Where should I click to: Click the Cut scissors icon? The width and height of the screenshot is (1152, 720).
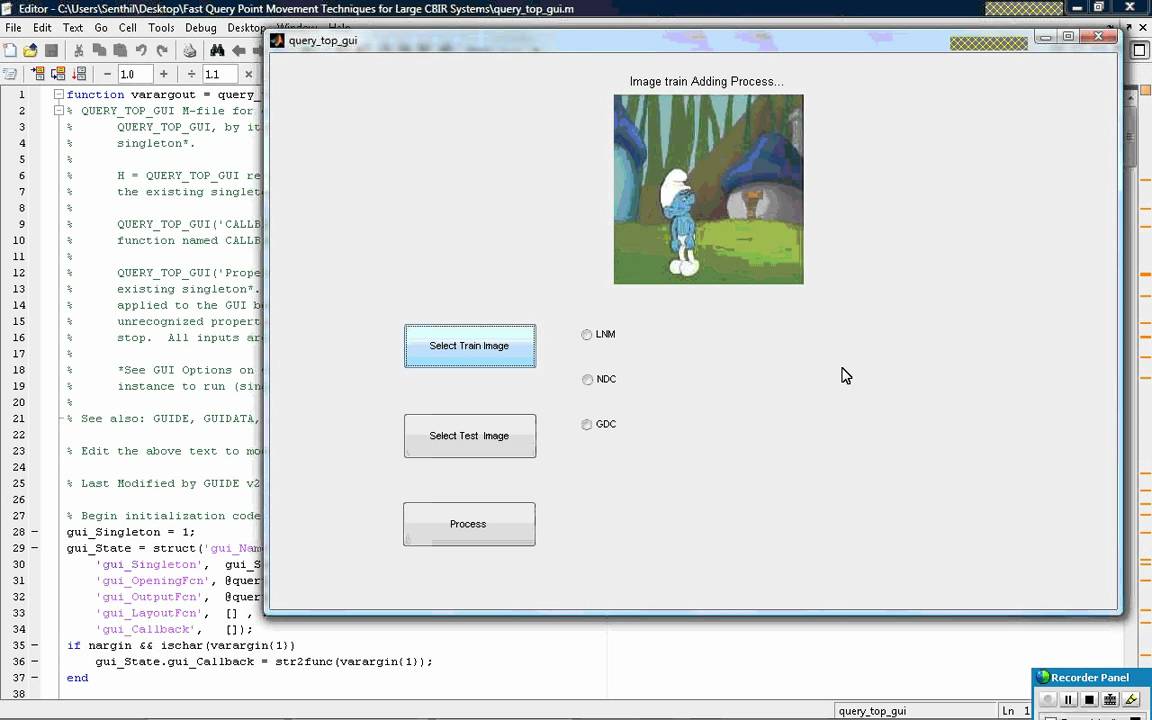click(x=79, y=50)
